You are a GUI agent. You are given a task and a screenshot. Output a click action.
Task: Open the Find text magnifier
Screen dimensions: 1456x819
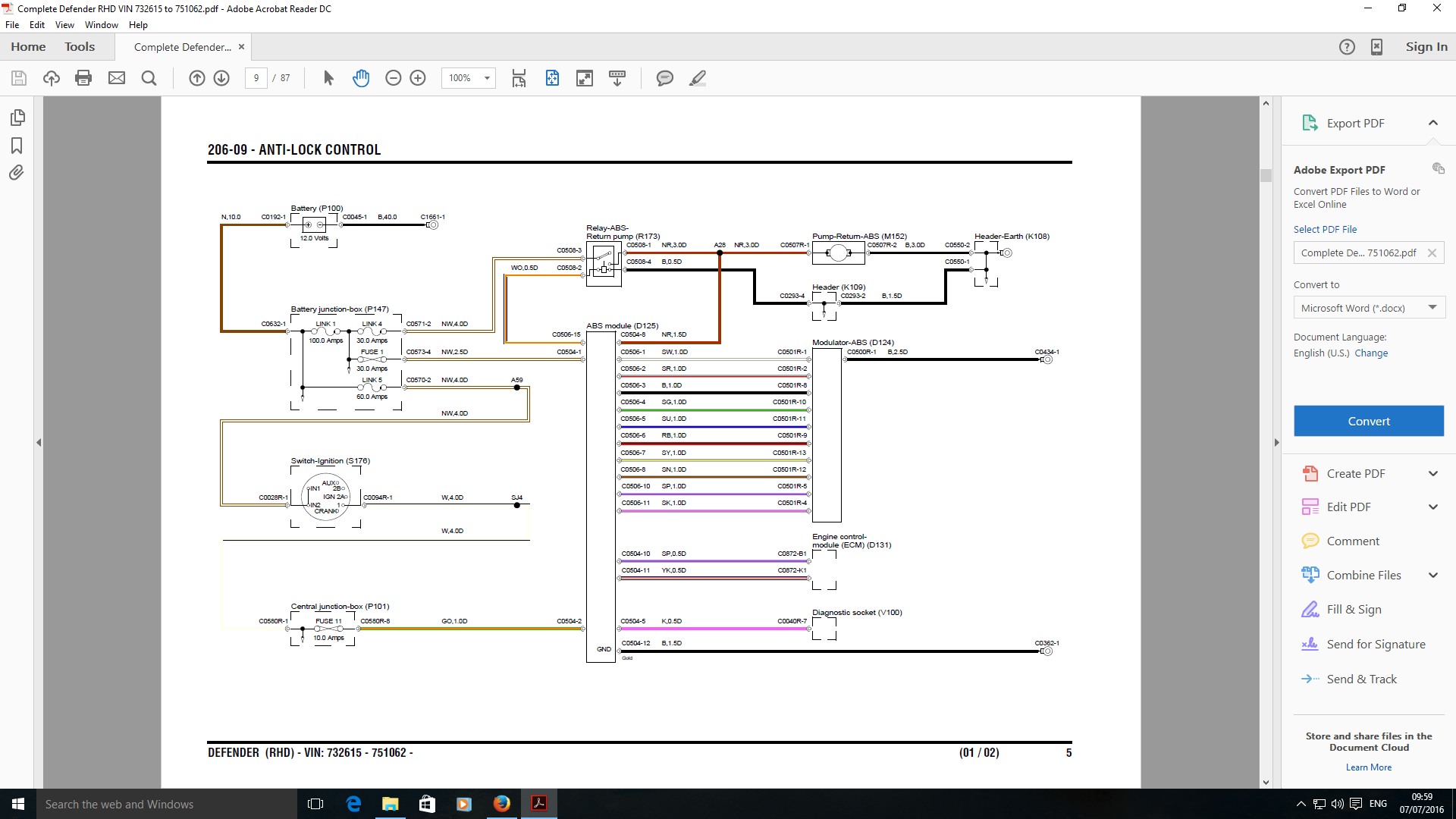(149, 78)
